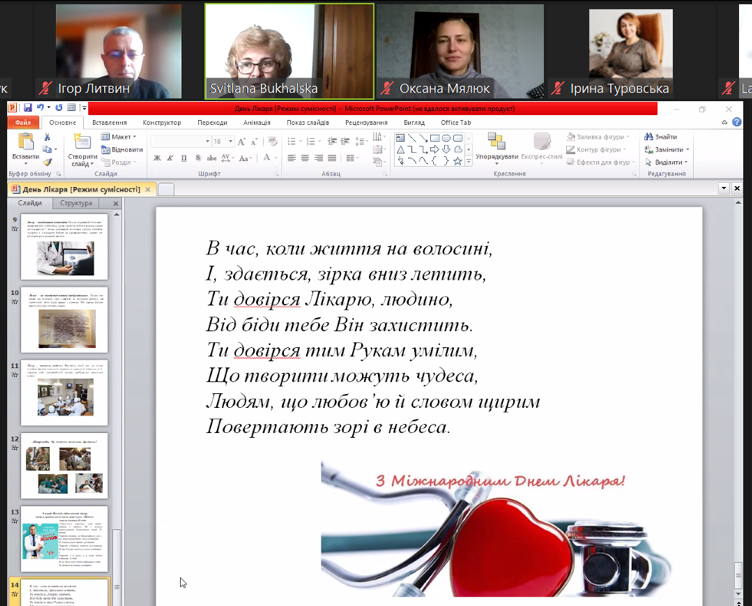Switch to the Показ слайдів tab

tap(307, 122)
